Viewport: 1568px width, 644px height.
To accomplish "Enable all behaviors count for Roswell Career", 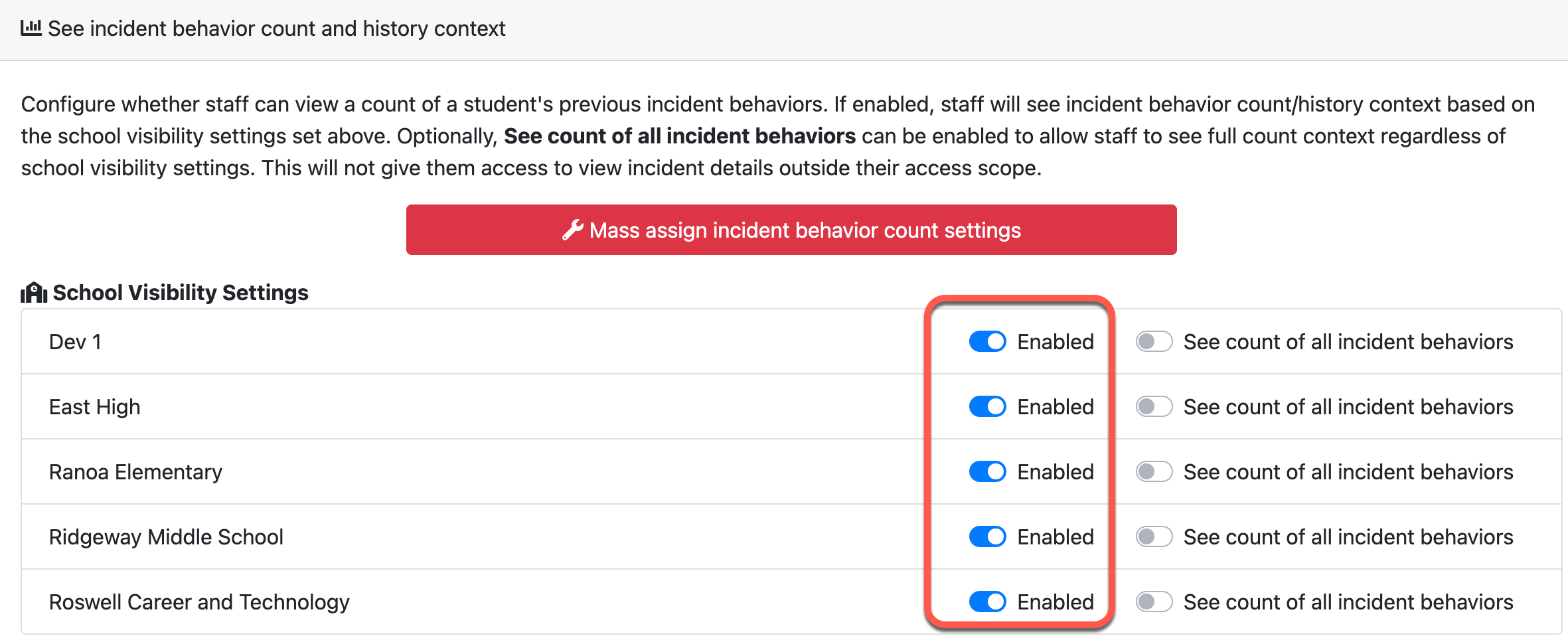I will tap(1154, 602).
